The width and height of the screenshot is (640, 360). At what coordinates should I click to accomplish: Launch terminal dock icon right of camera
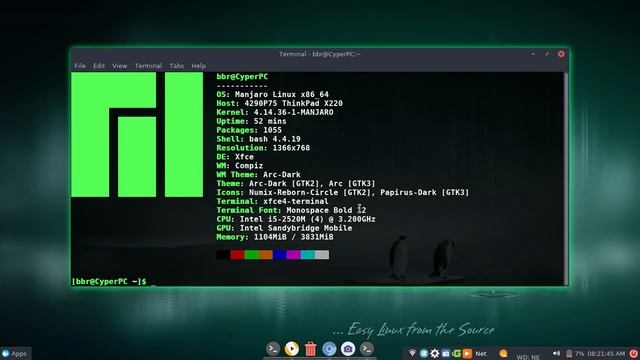point(367,349)
